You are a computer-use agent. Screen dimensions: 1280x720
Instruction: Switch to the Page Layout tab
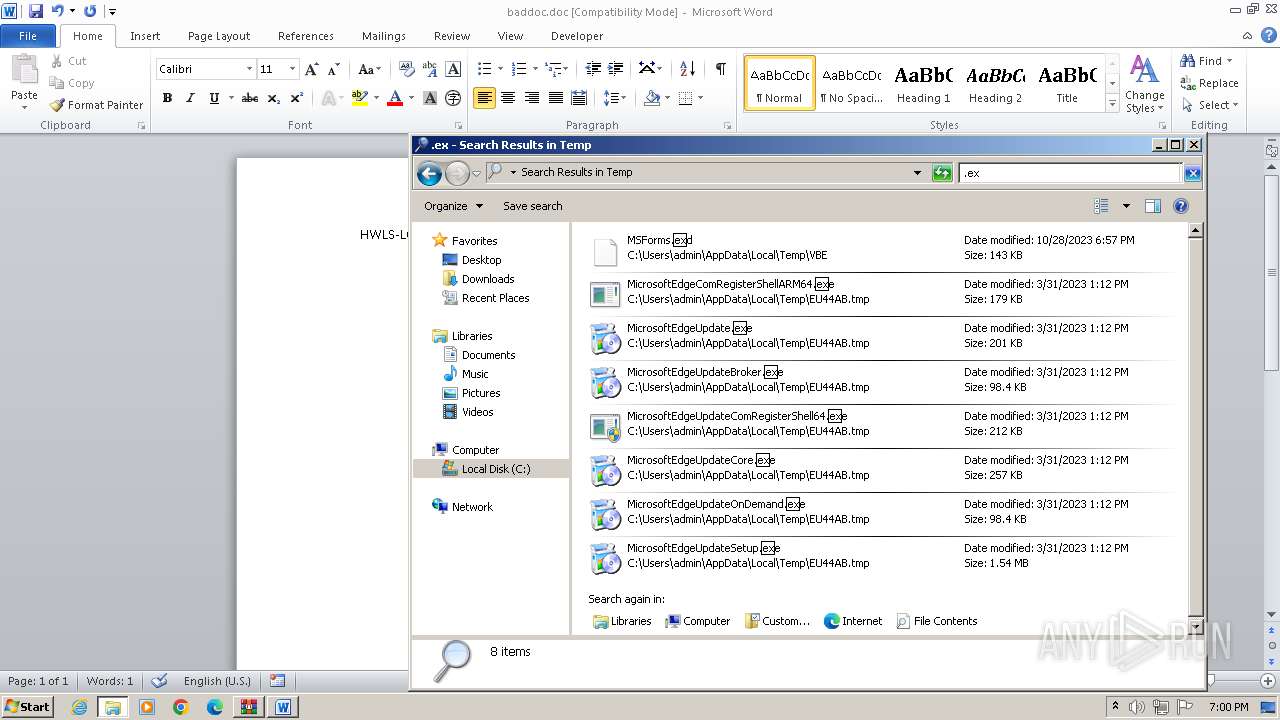[219, 36]
